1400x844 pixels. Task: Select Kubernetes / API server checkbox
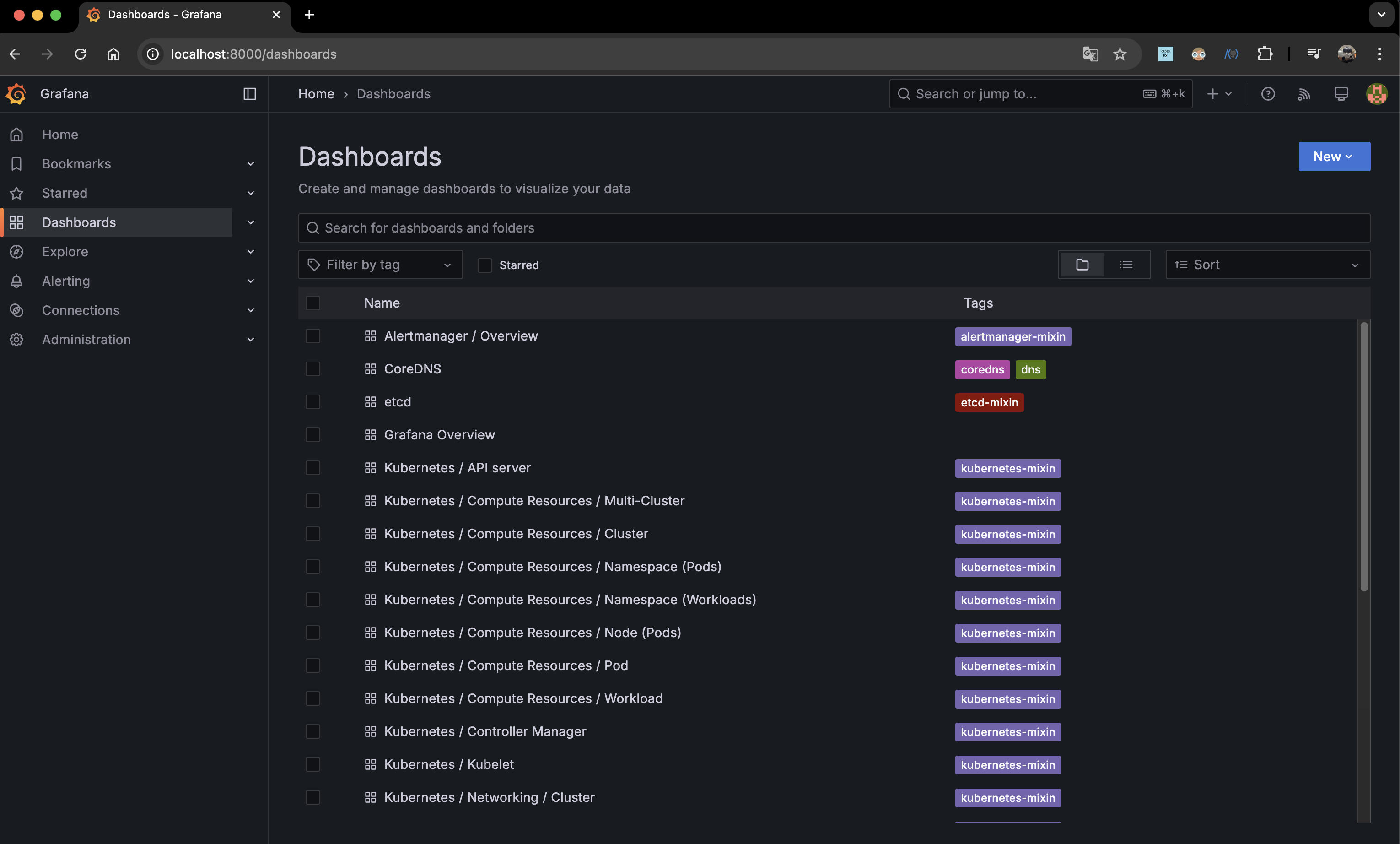tap(312, 468)
